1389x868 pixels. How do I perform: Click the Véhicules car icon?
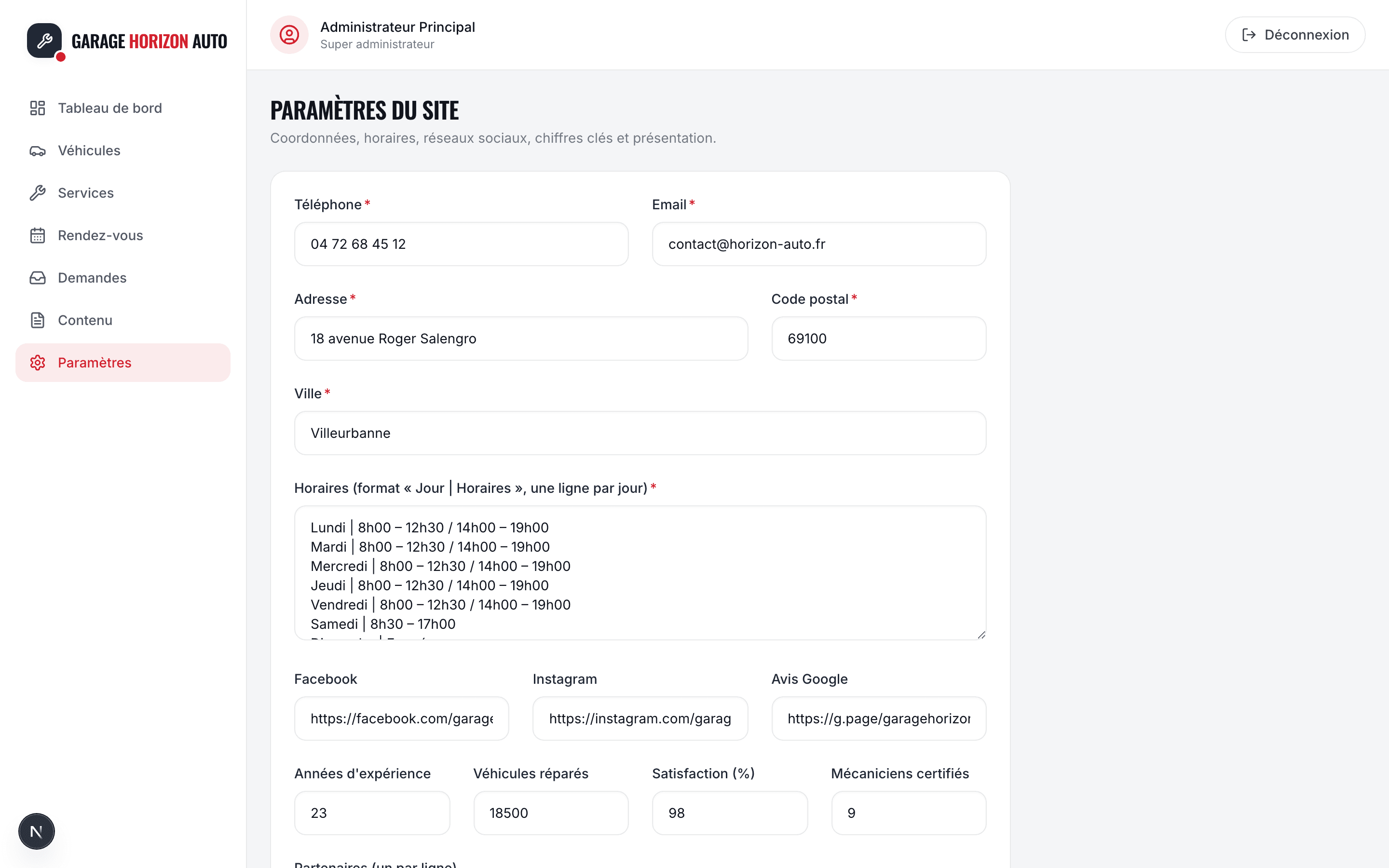[37, 150]
